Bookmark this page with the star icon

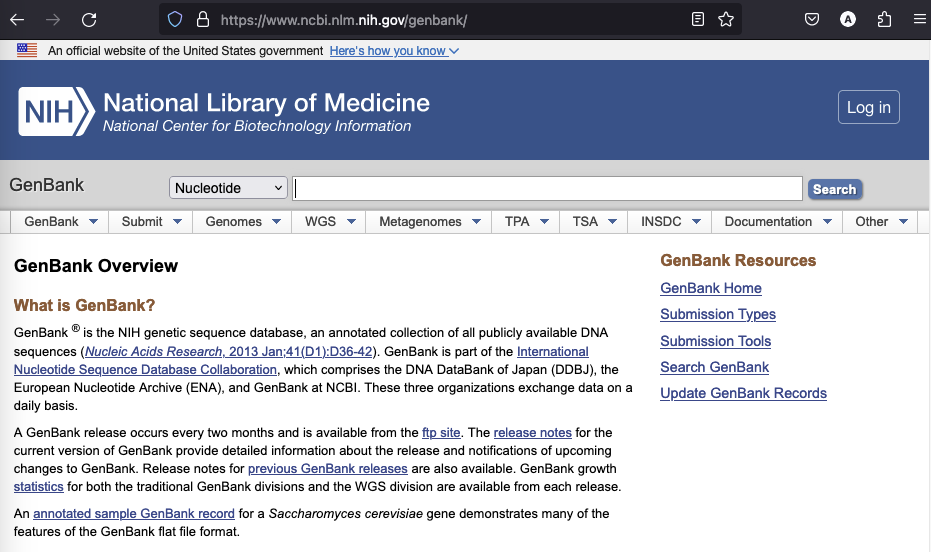[726, 20]
